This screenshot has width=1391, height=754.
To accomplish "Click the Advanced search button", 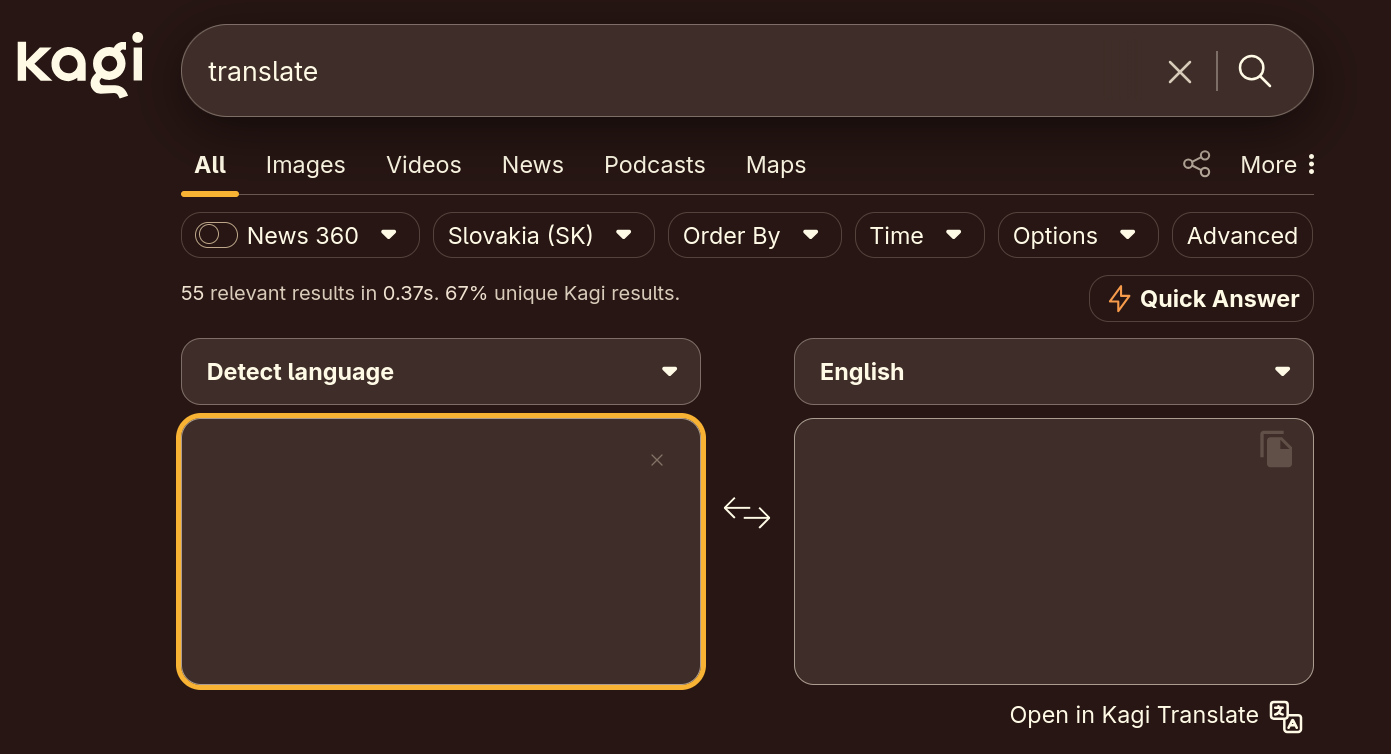I will click(x=1242, y=235).
